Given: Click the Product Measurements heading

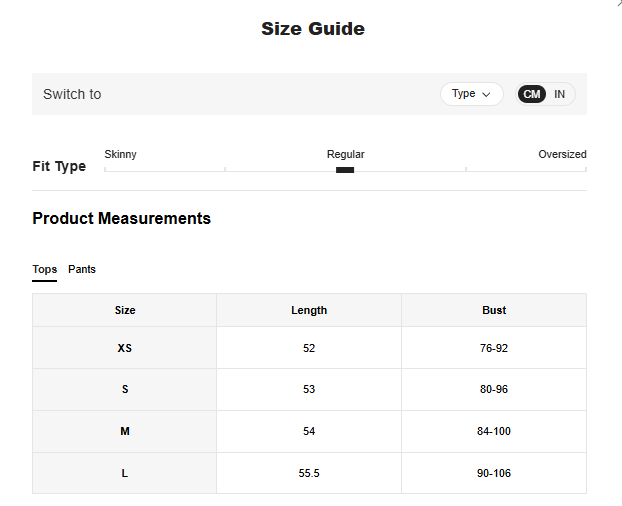Looking at the screenshot, I should [x=121, y=218].
